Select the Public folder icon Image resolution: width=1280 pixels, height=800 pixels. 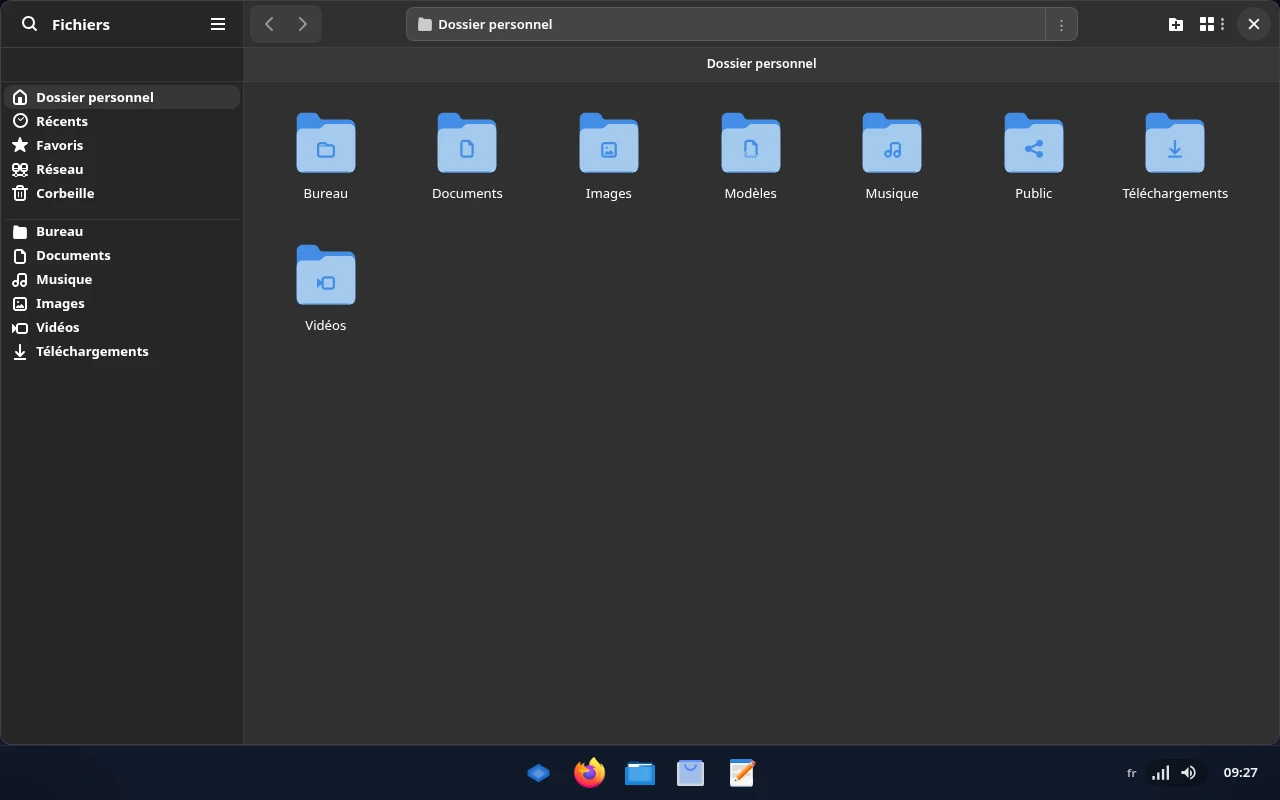tap(1034, 143)
